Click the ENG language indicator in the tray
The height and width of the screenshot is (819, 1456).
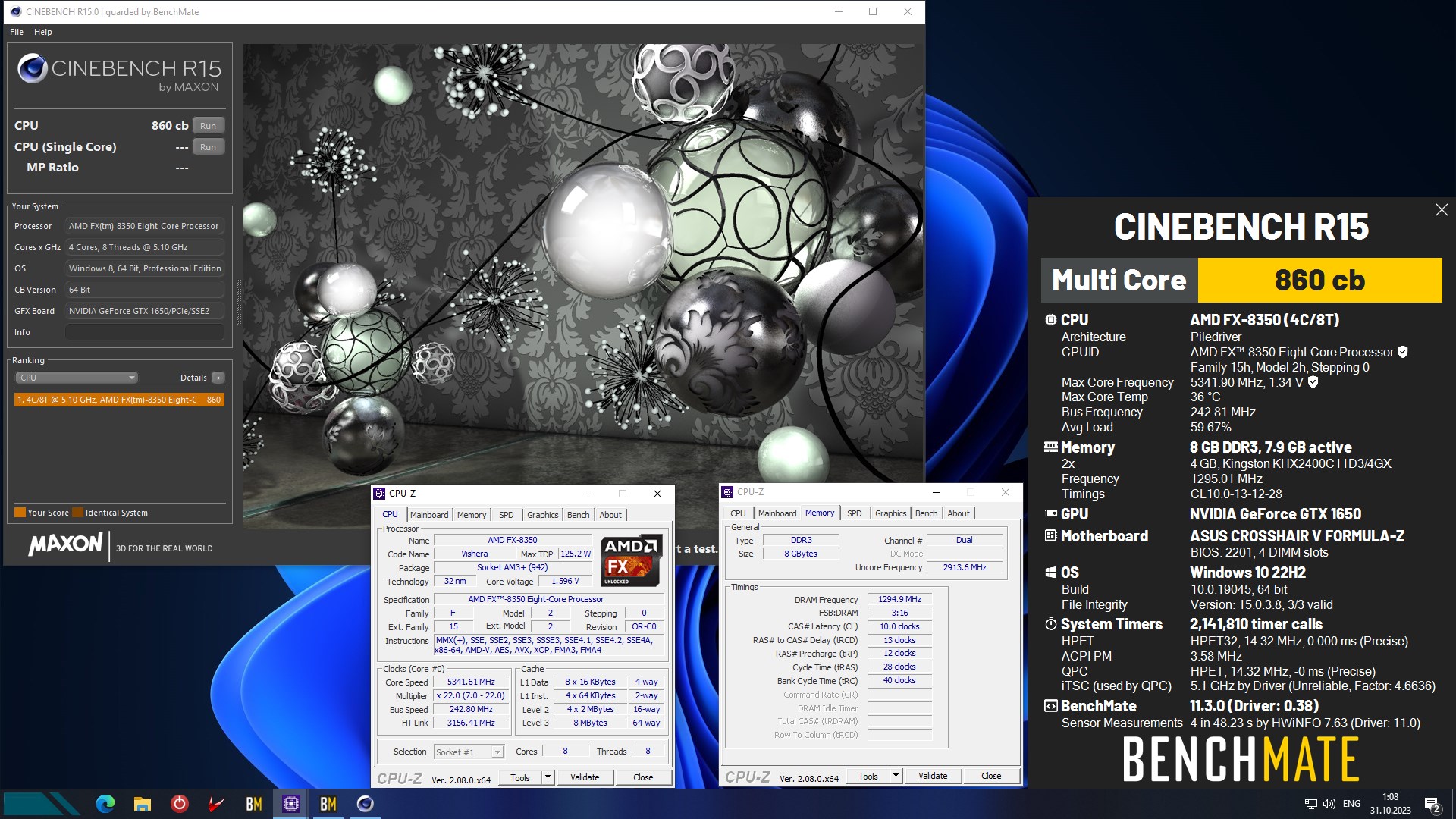[x=1351, y=804]
